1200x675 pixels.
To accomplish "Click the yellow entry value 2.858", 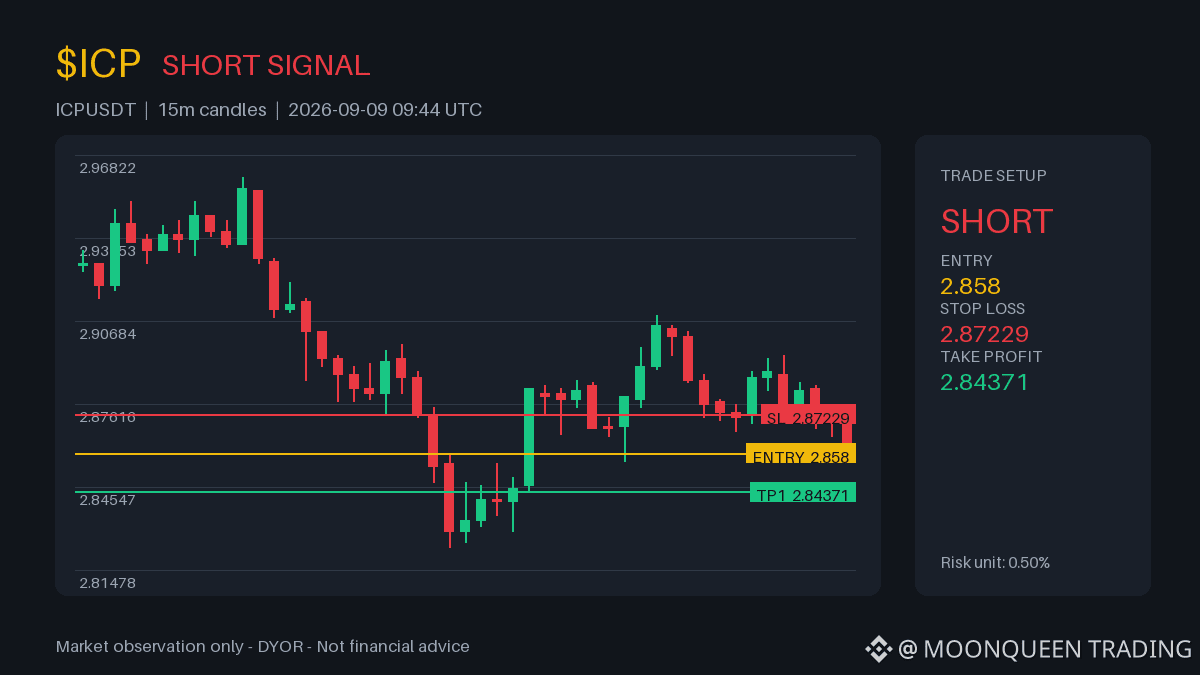I will click(x=971, y=286).
